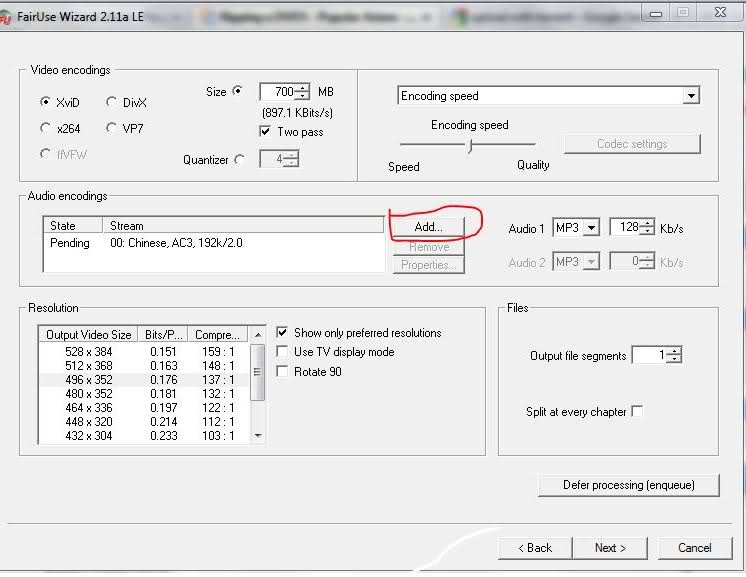Go to the previous step with Back
Screen dimensions: 746x577
tap(535, 548)
